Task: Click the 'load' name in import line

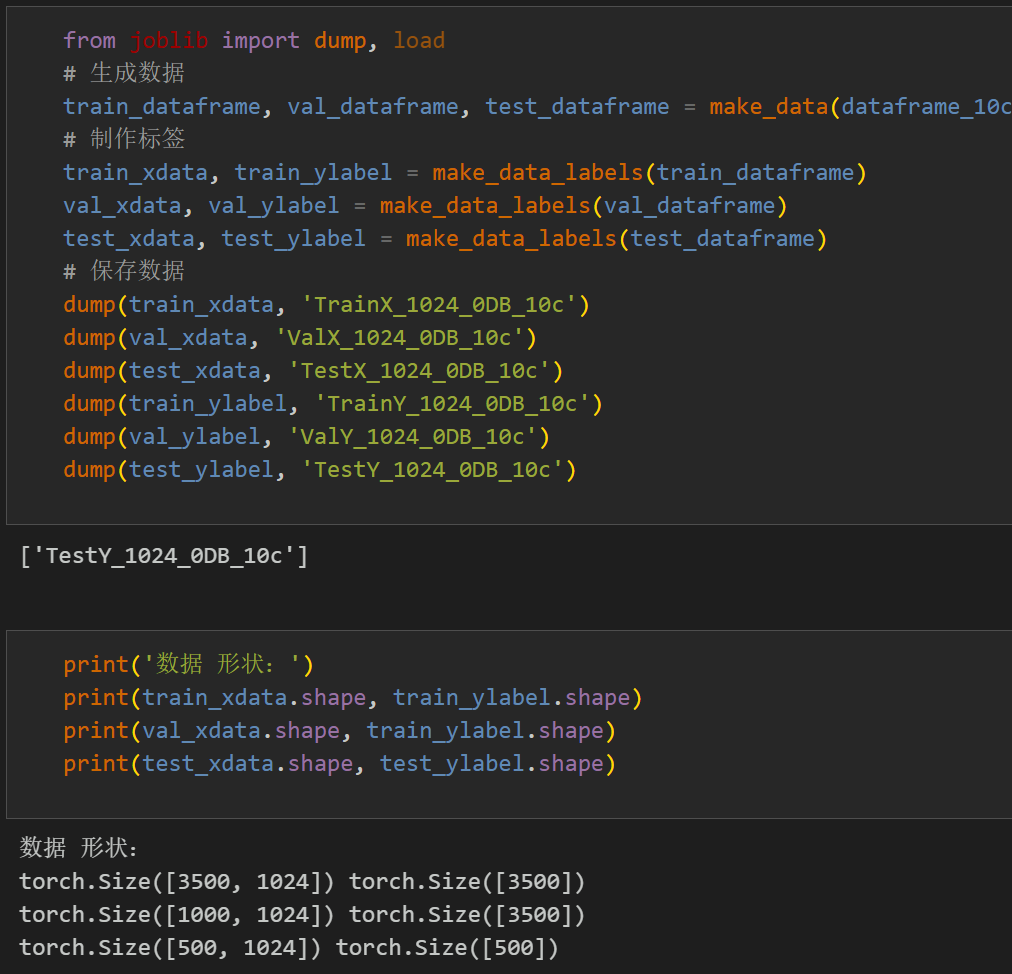Action: pyautogui.click(x=418, y=40)
